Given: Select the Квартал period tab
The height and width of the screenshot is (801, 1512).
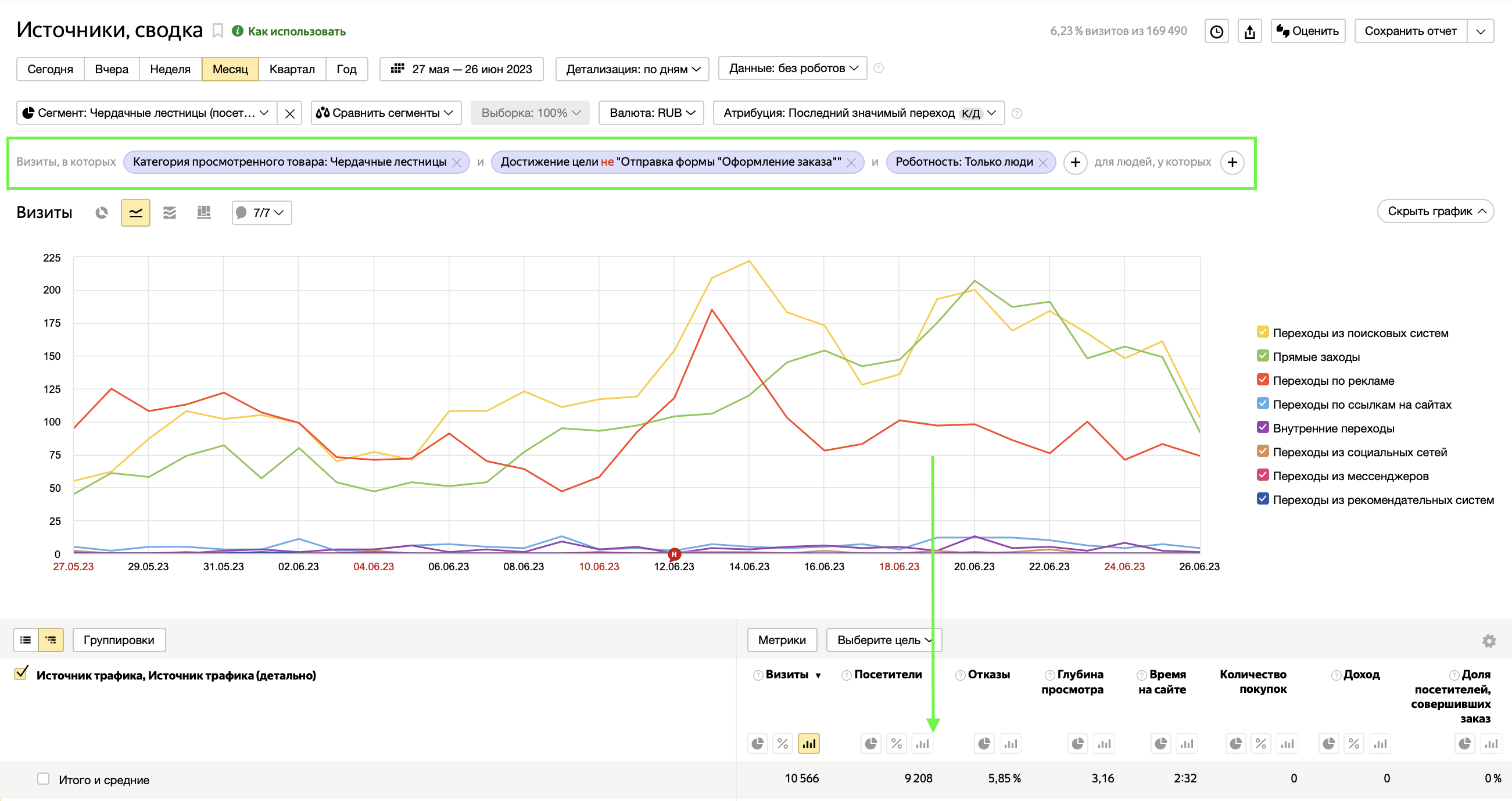Looking at the screenshot, I should (292, 69).
